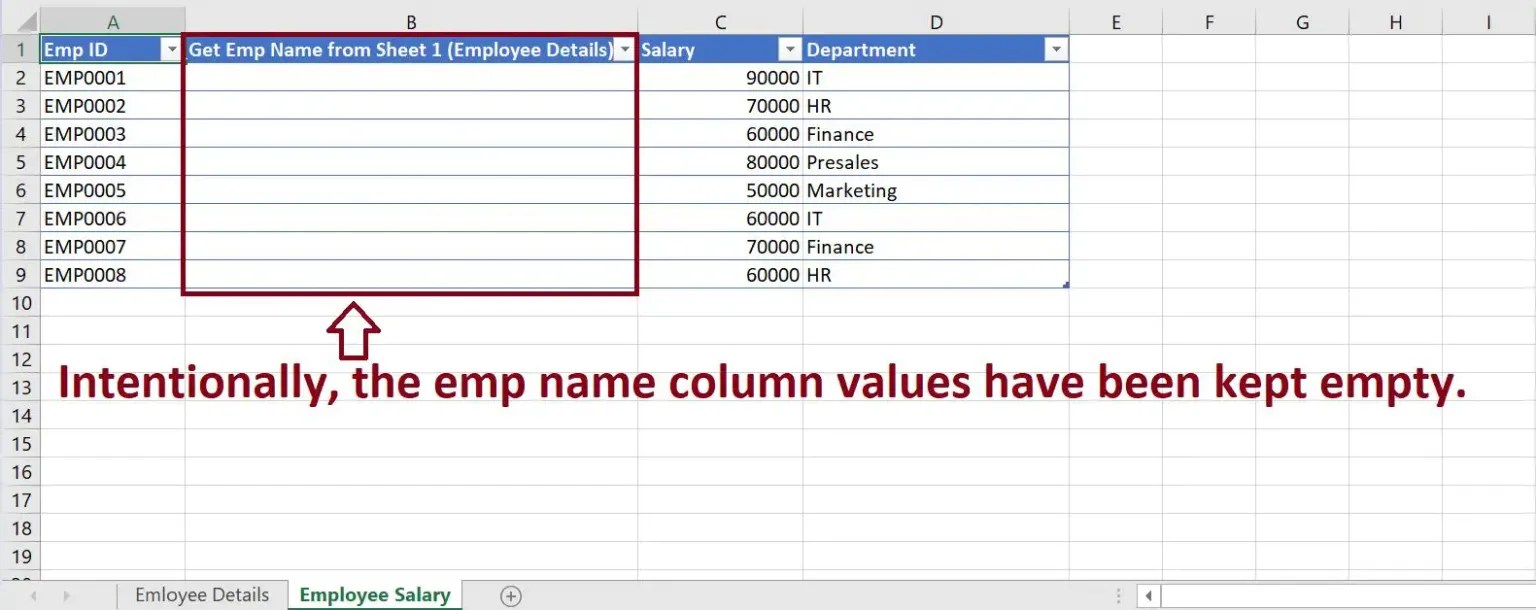Open the Salary filter dropdown
This screenshot has width=1536, height=610.
point(789,49)
